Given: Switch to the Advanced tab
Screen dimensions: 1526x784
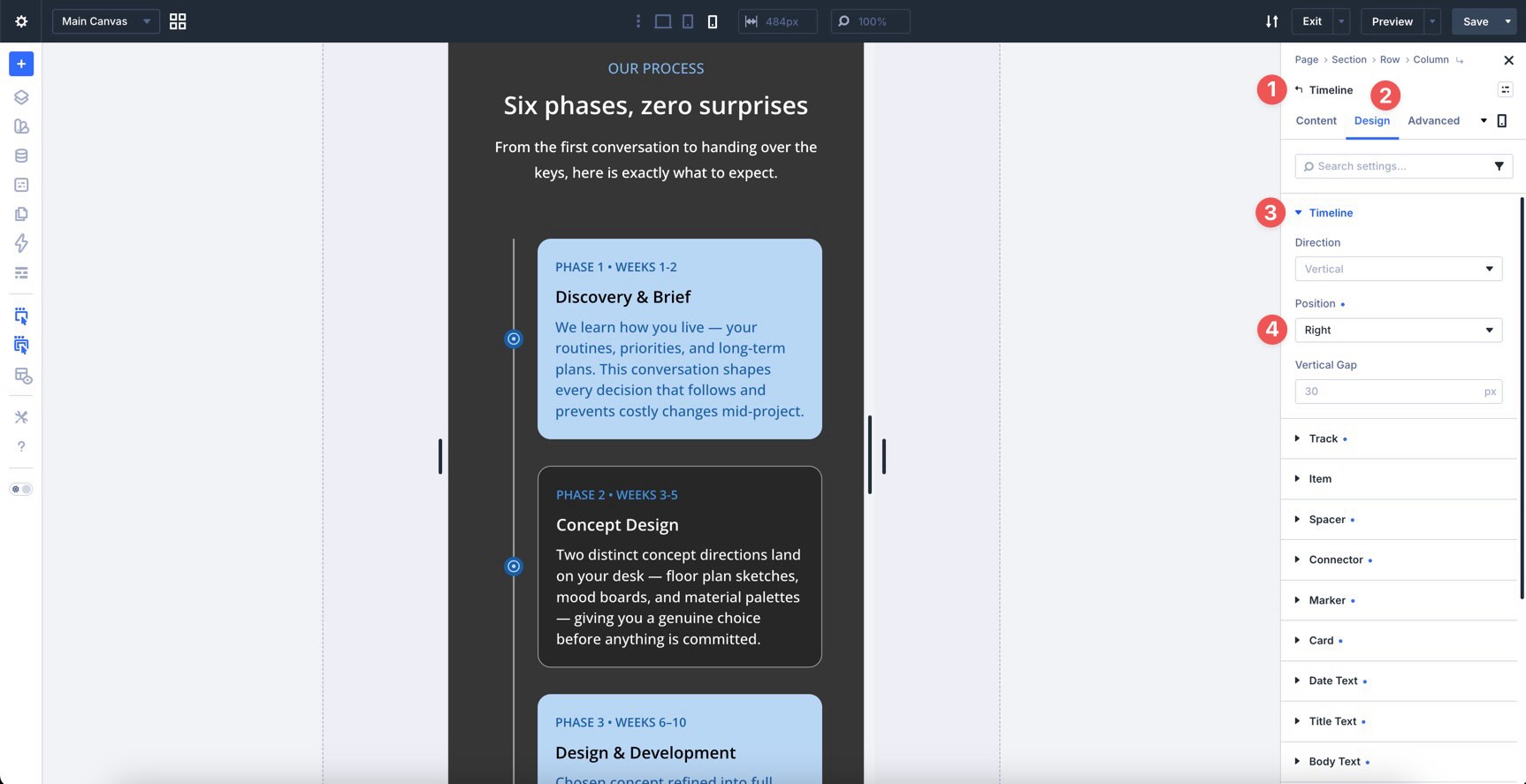Looking at the screenshot, I should (1433, 121).
